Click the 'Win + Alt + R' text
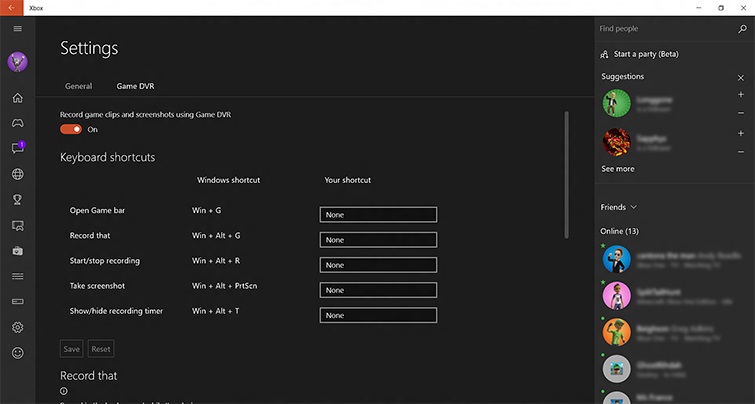The height and width of the screenshot is (404, 755). point(216,261)
